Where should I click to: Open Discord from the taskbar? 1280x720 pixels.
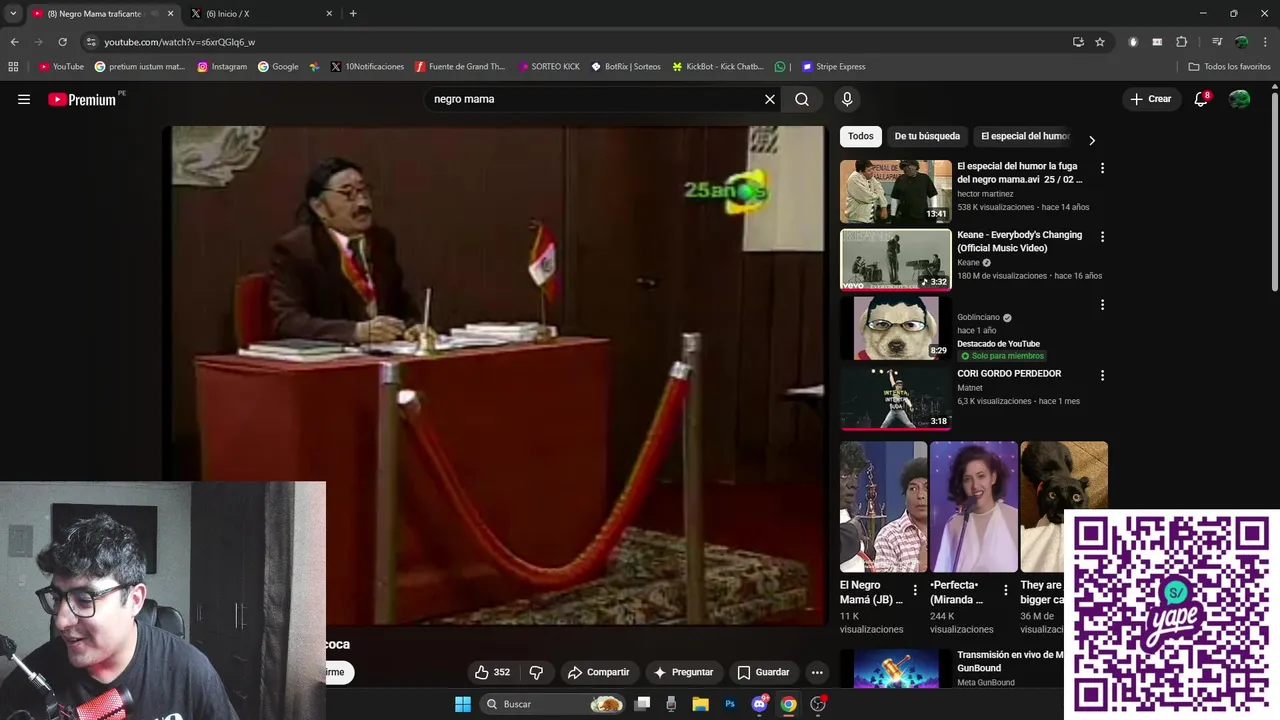[x=759, y=704]
